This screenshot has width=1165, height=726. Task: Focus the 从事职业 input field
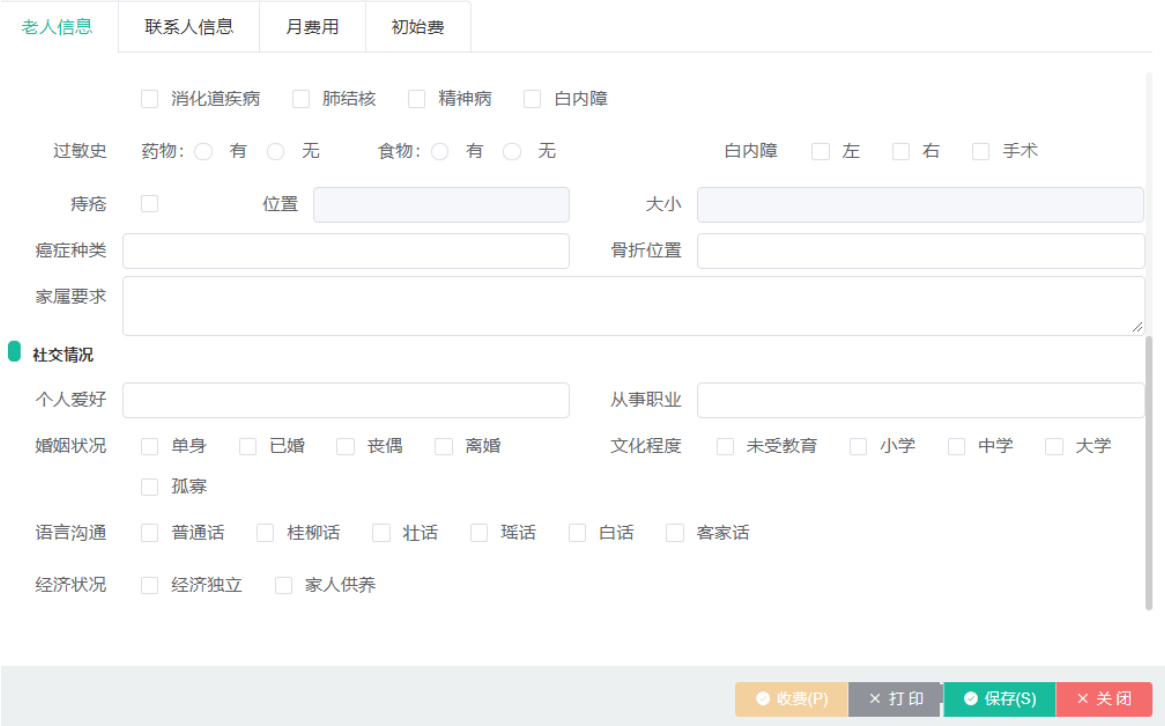point(921,401)
